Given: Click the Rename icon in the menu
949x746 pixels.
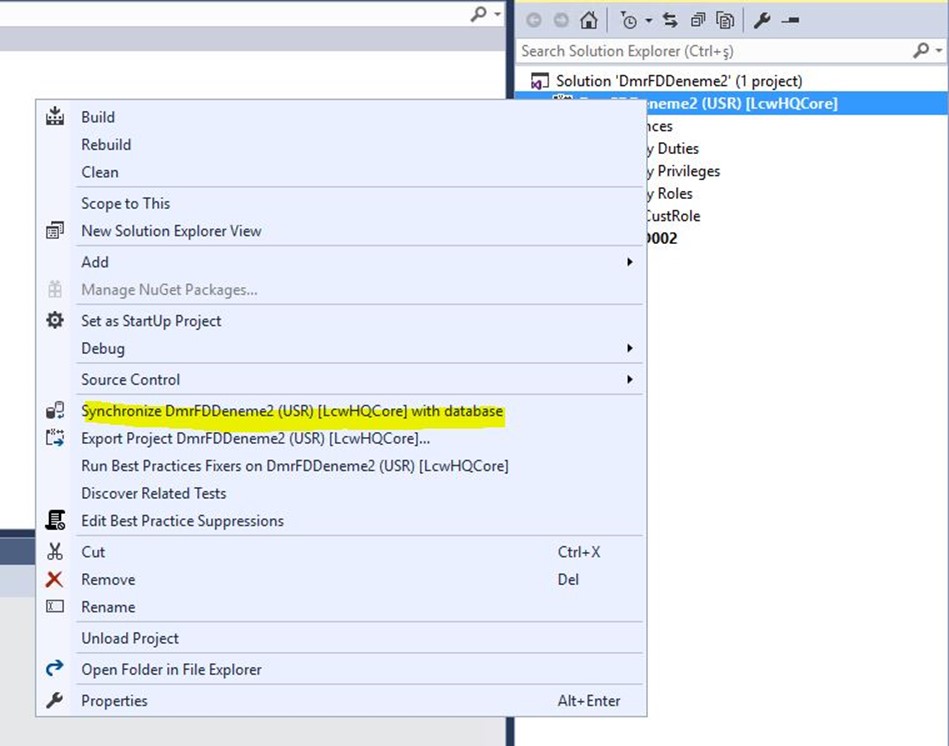Looking at the screenshot, I should (x=54, y=606).
